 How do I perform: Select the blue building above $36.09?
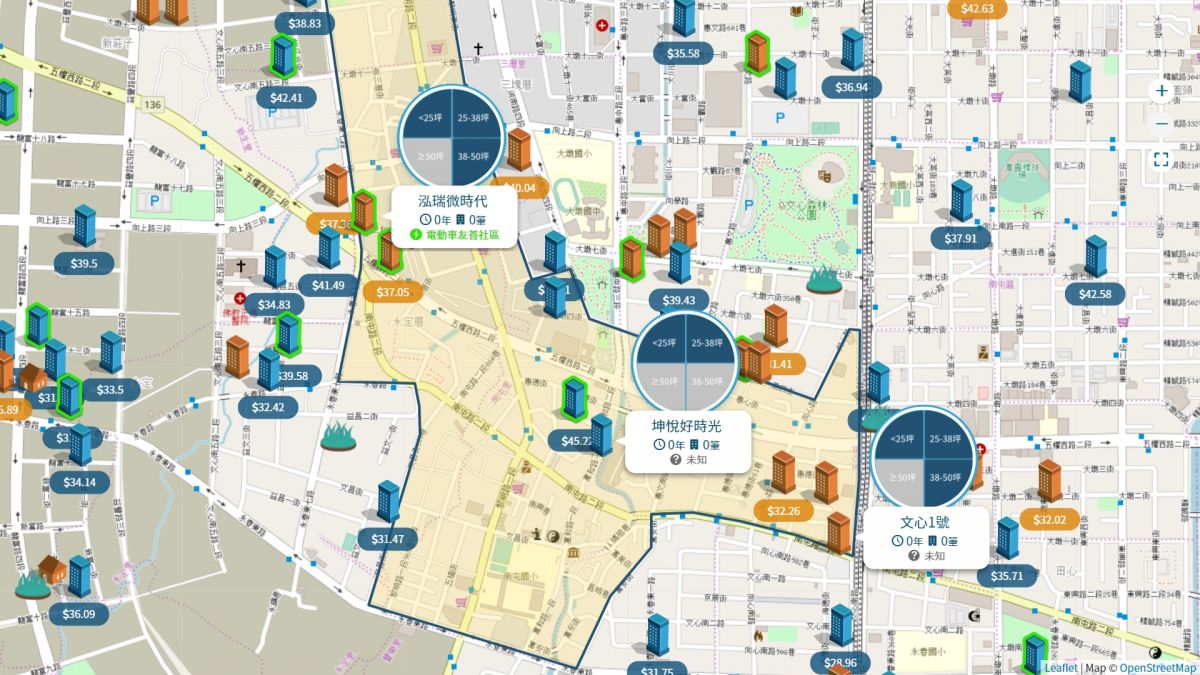click(80, 577)
